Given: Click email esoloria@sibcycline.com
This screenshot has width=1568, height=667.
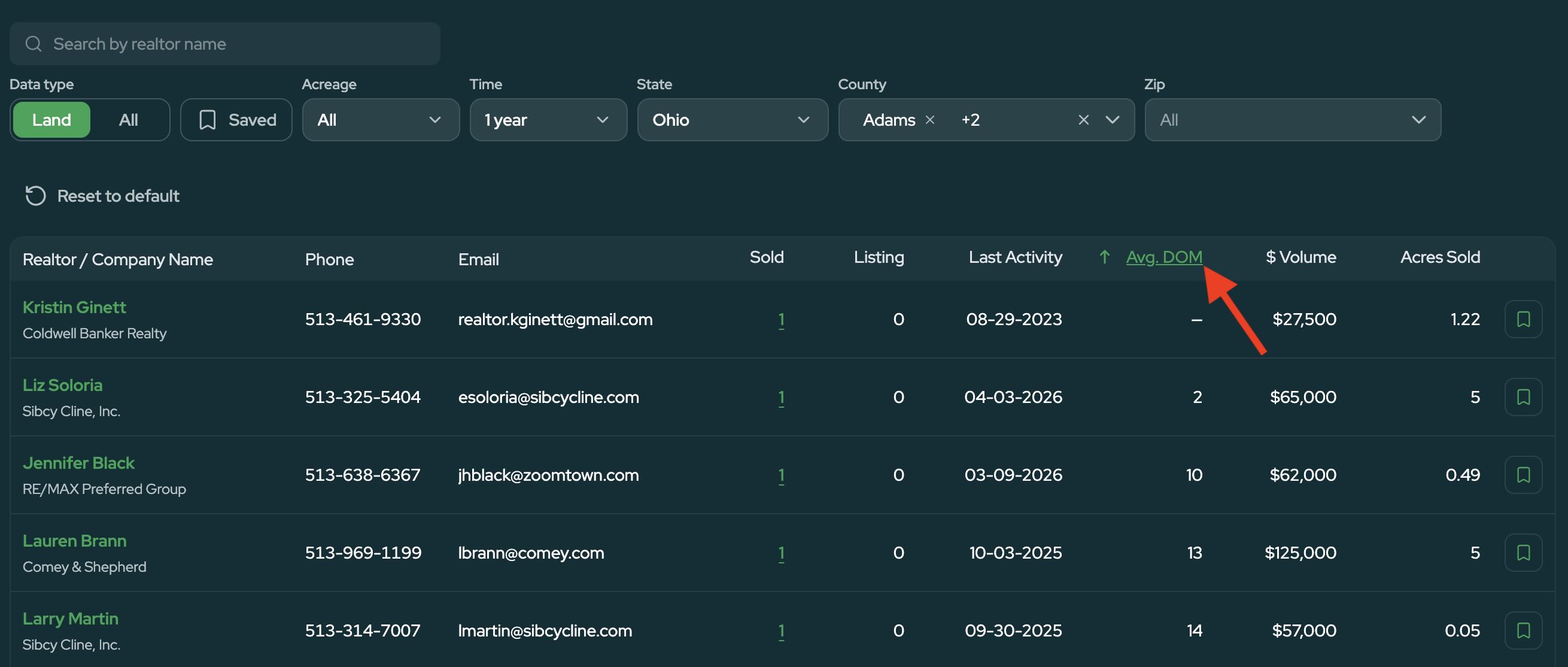Looking at the screenshot, I should (x=548, y=398).
